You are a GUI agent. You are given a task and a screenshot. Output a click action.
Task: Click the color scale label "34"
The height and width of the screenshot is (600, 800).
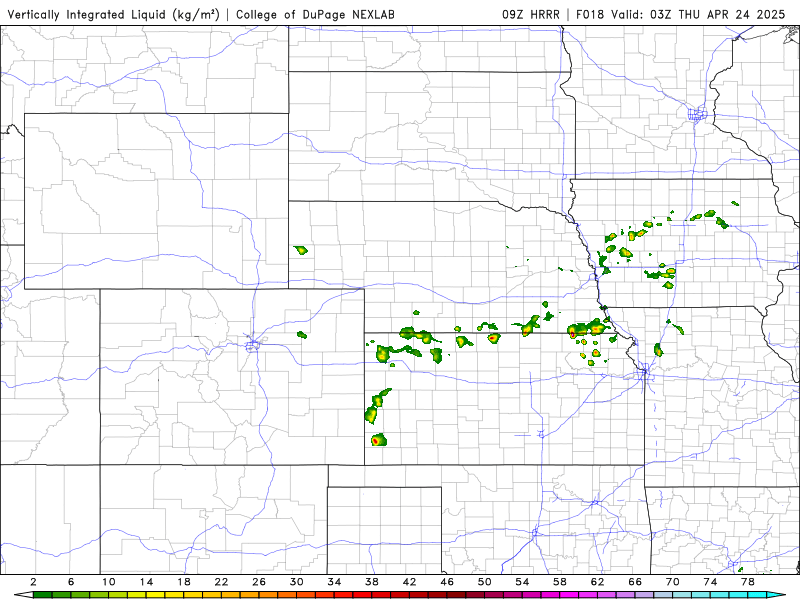click(x=334, y=582)
